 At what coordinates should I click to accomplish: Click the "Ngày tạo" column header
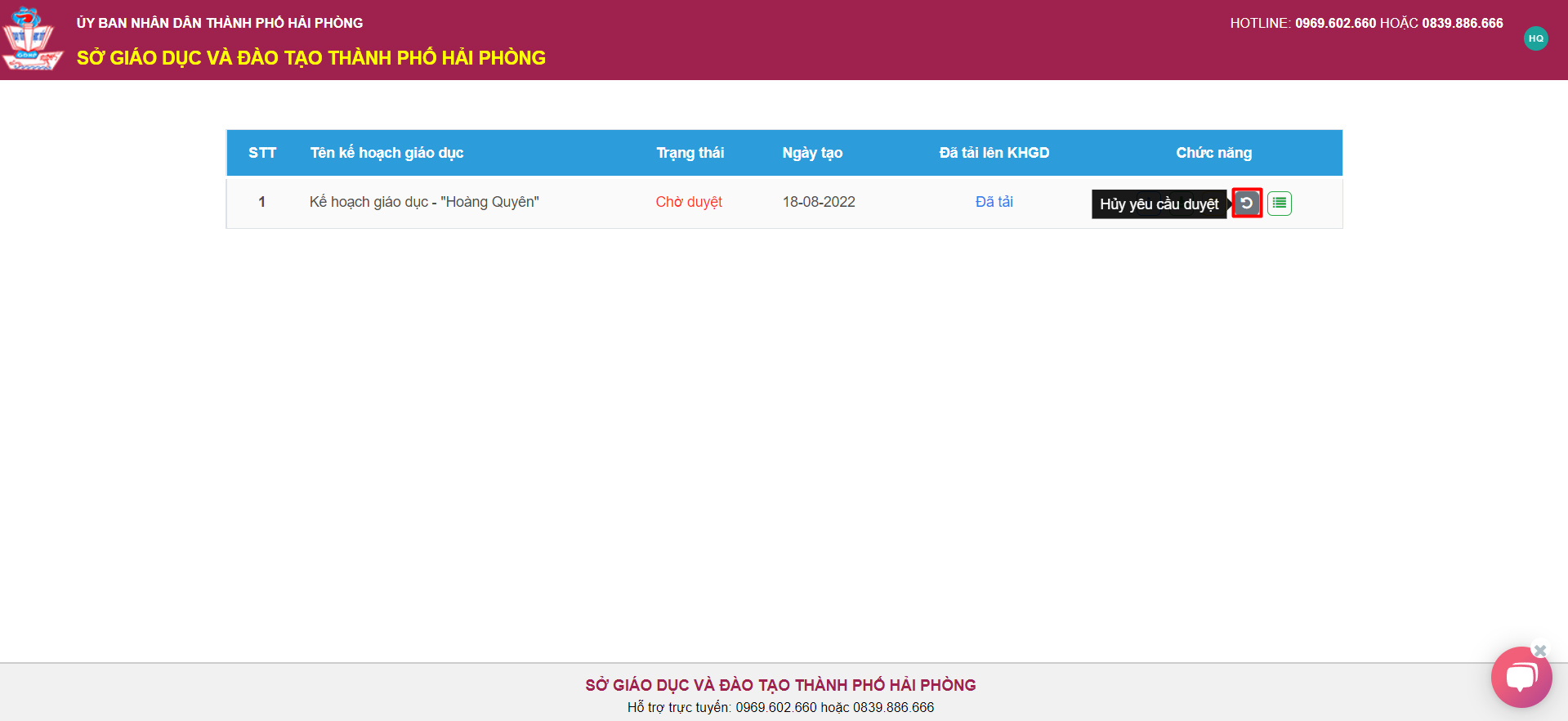pyautogui.click(x=812, y=153)
